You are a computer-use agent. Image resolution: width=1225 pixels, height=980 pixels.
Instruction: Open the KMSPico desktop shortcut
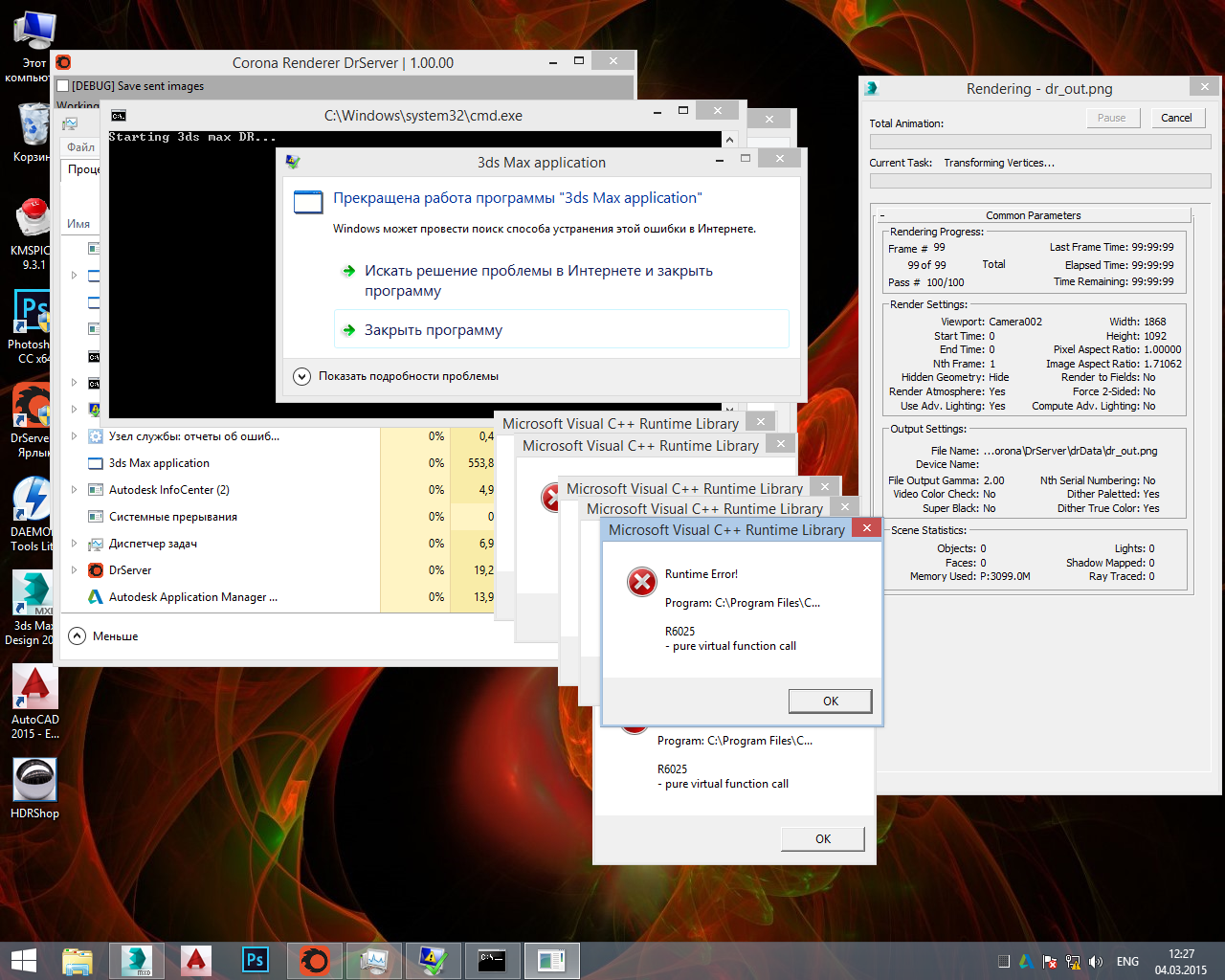32,234
